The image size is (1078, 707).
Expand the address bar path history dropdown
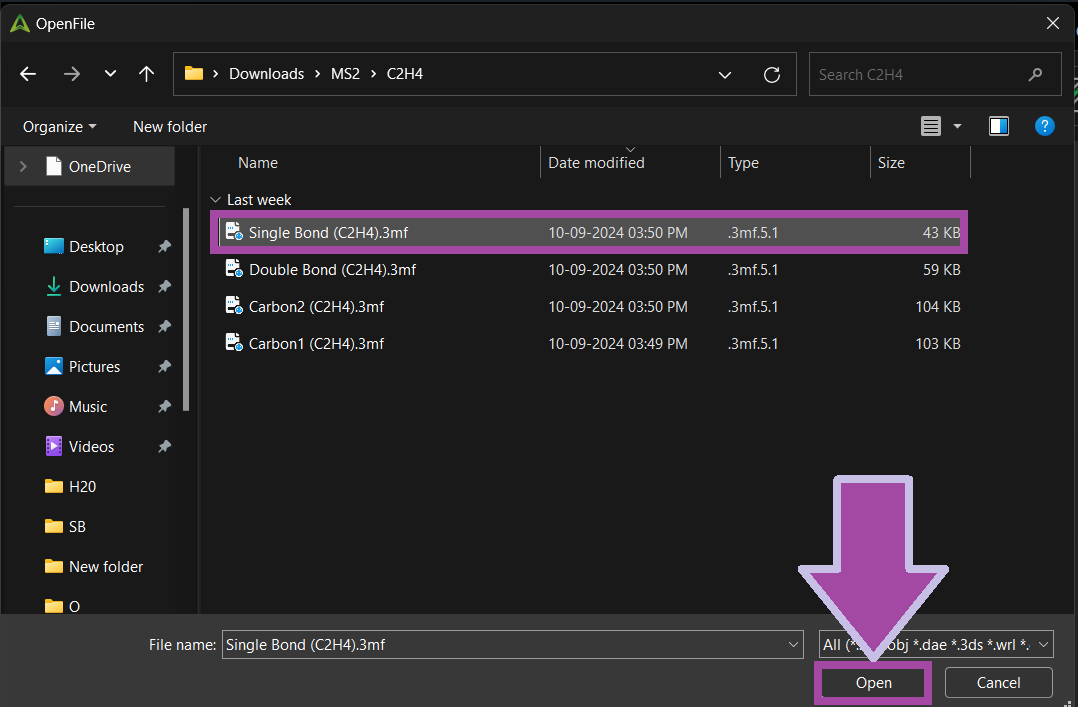pos(725,74)
